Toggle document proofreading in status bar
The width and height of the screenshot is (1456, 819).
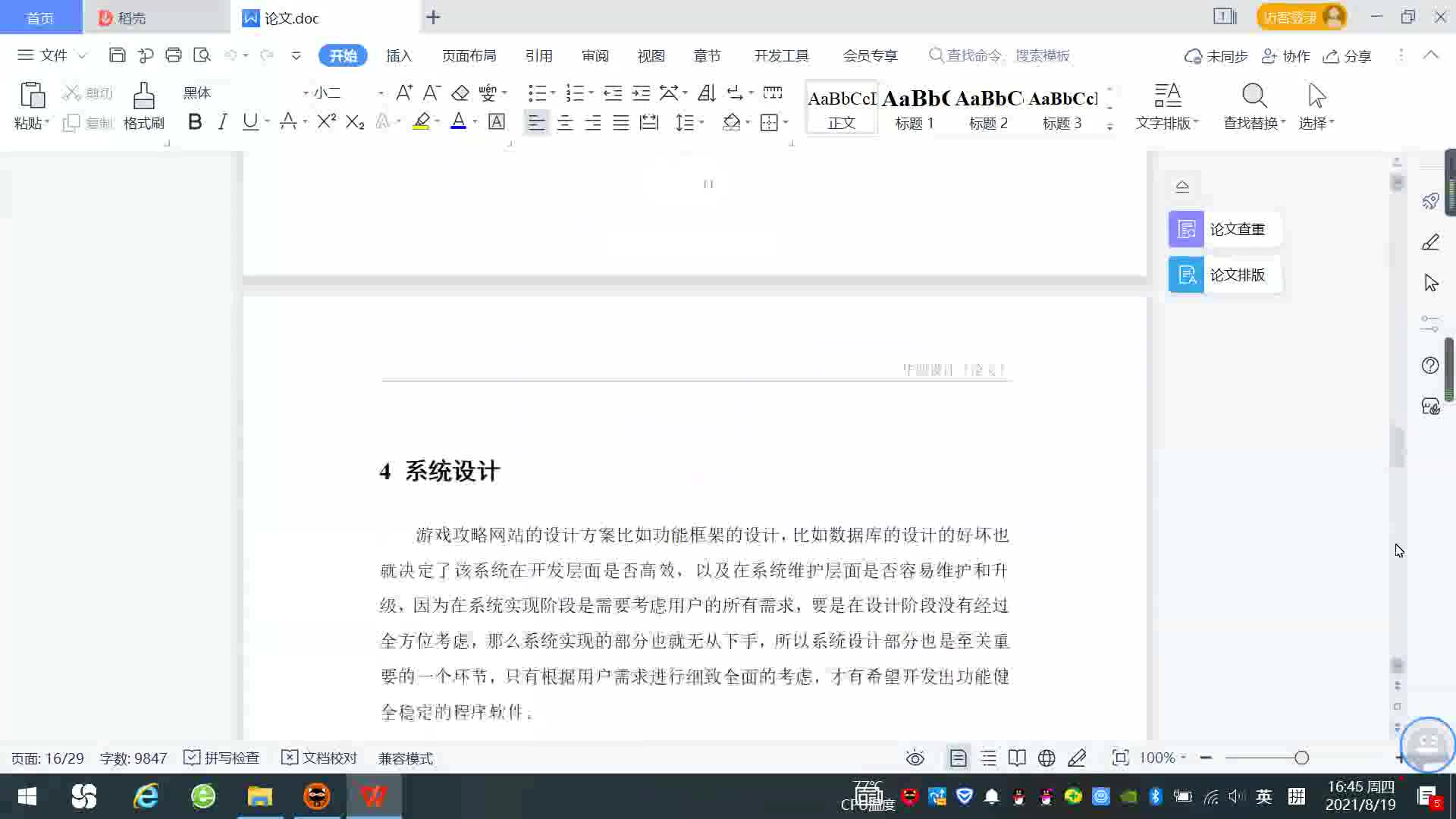pyautogui.click(x=319, y=758)
